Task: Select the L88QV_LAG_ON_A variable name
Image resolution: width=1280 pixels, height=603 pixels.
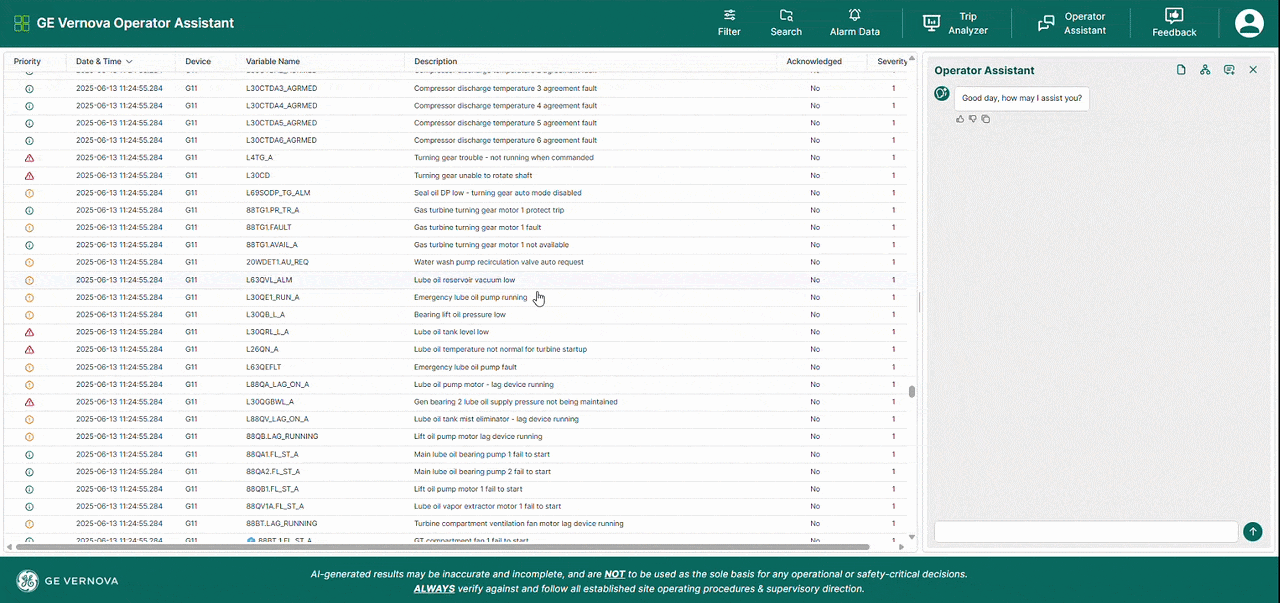Action: pos(277,419)
